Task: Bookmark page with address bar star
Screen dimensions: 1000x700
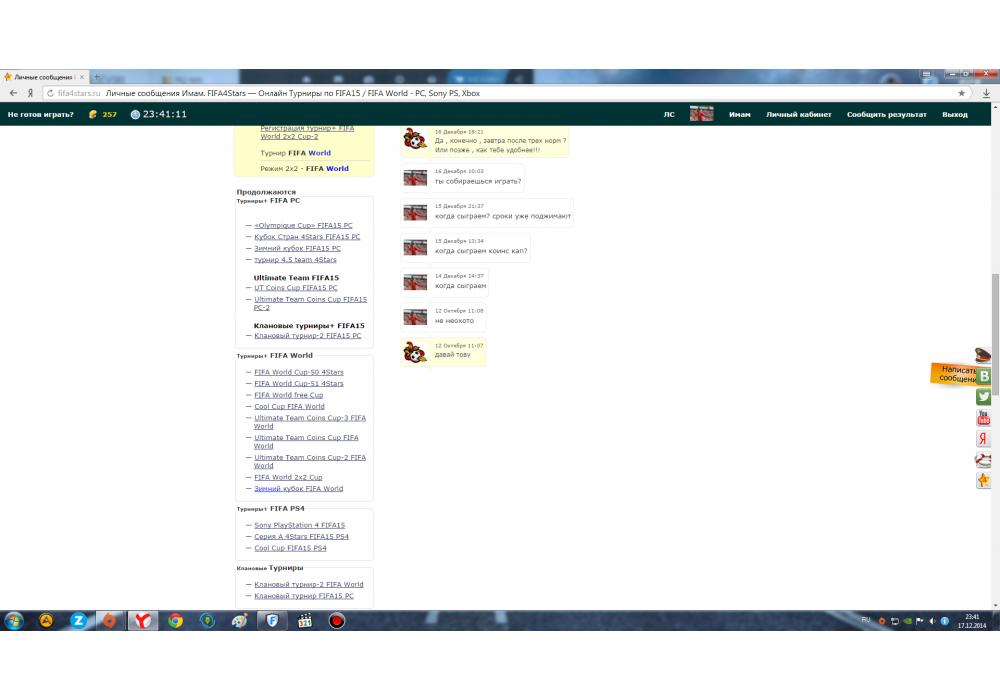Action: click(x=962, y=93)
